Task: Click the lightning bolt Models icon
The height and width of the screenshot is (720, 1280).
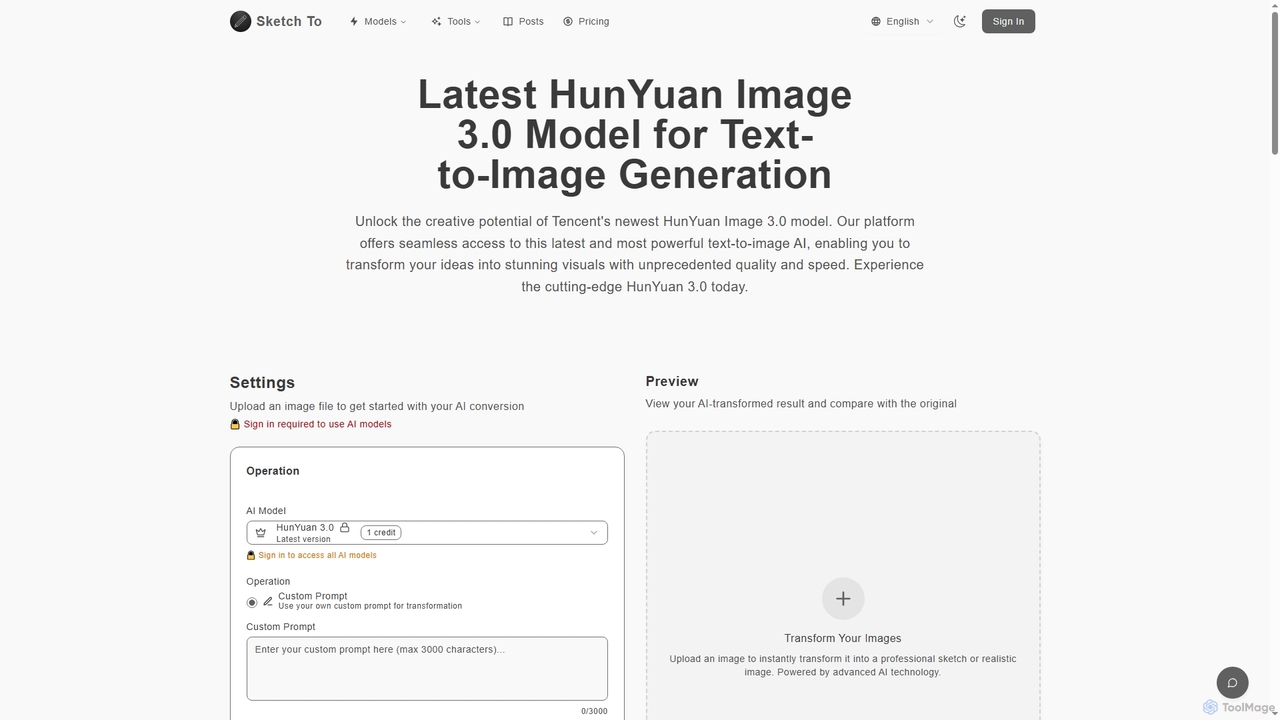Action: point(354,21)
